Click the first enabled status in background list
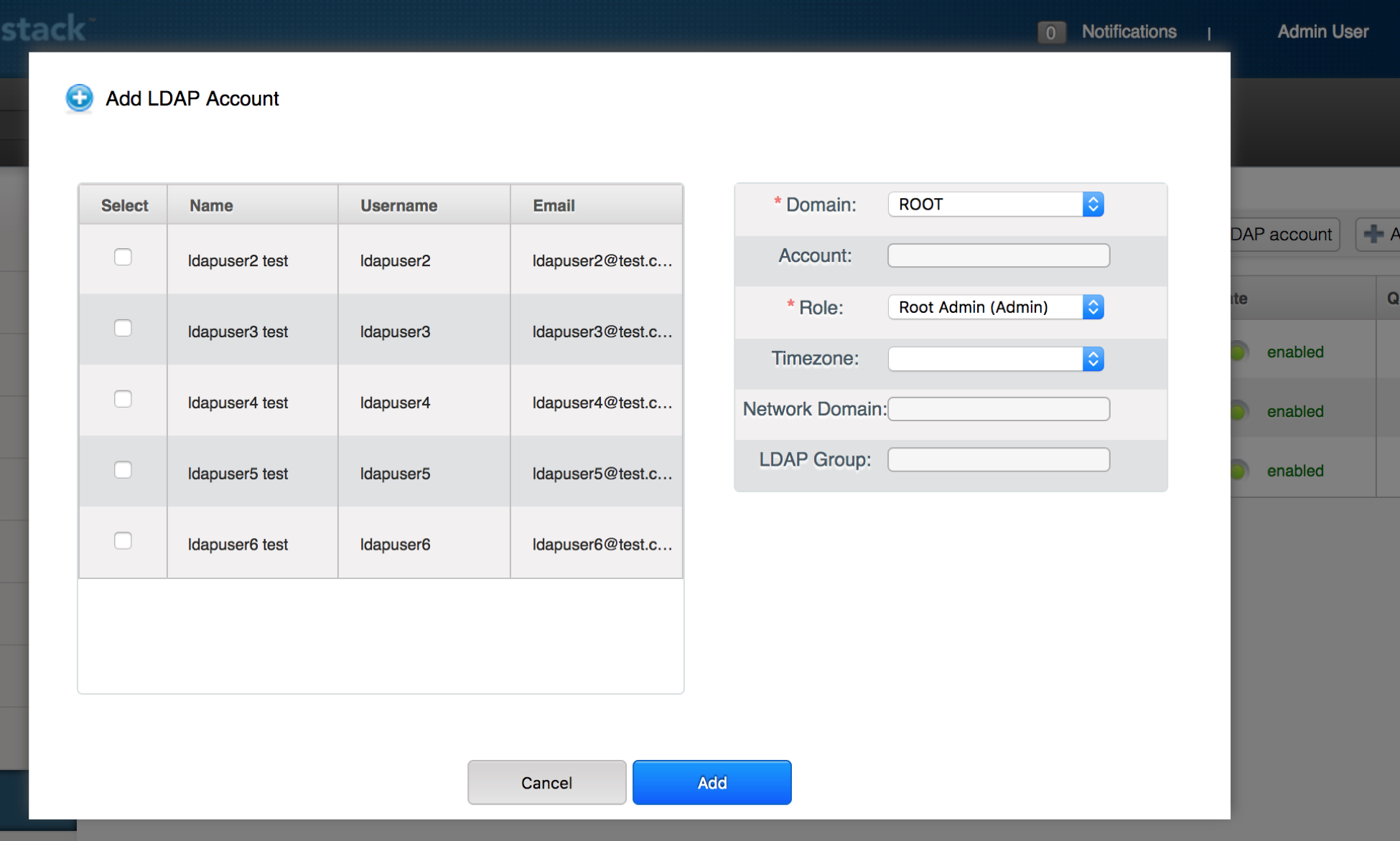Screen dimensions: 1400x841 point(1295,352)
